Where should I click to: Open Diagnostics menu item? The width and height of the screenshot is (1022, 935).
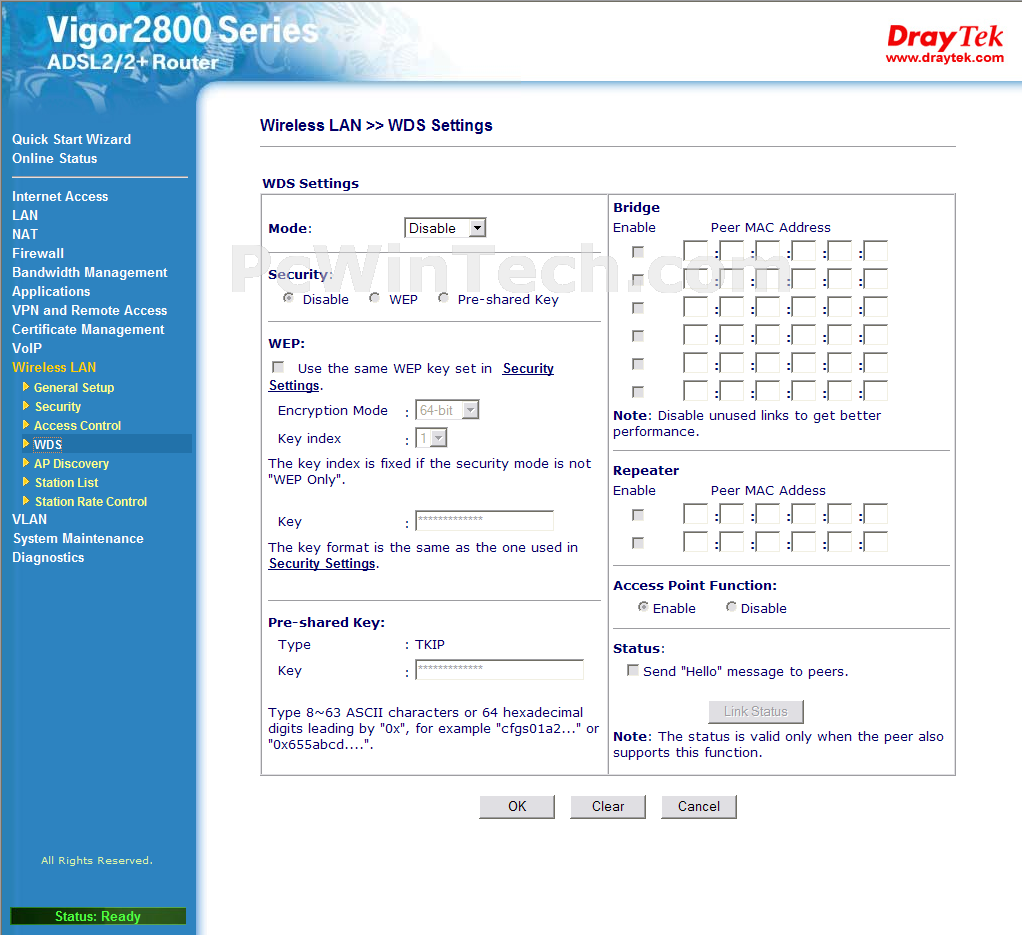click(x=48, y=557)
